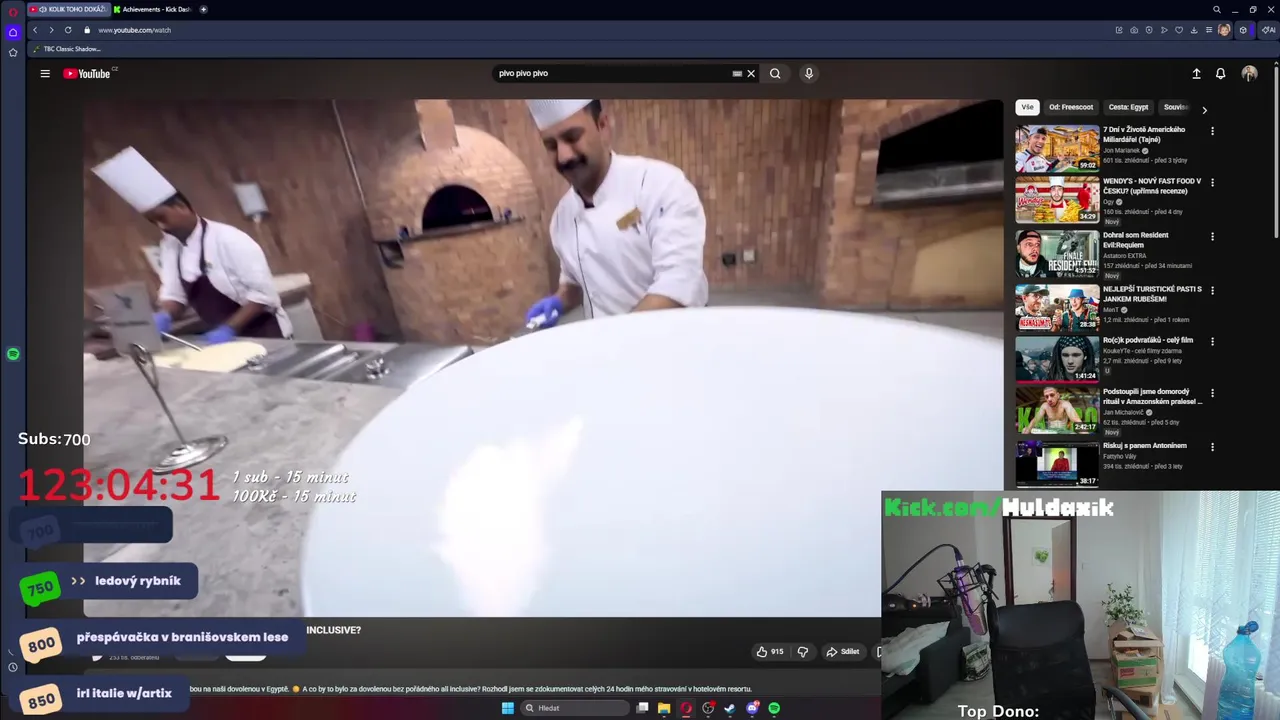The image size is (1280, 720).
Task: Open options for 'Riskuj s panem Antonínem'
Action: [x=1212, y=447]
